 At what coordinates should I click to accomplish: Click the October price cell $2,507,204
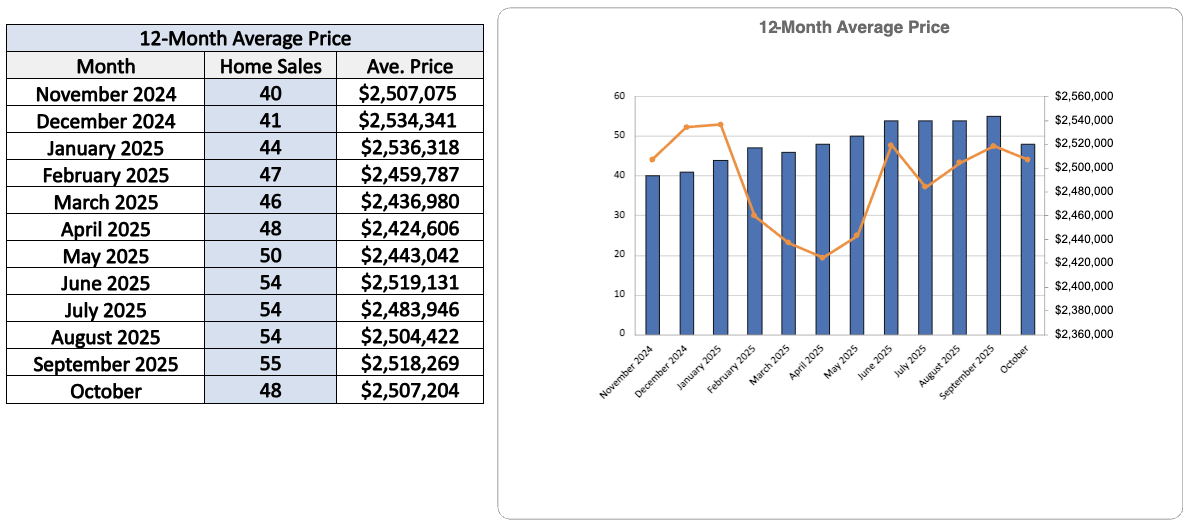409,391
